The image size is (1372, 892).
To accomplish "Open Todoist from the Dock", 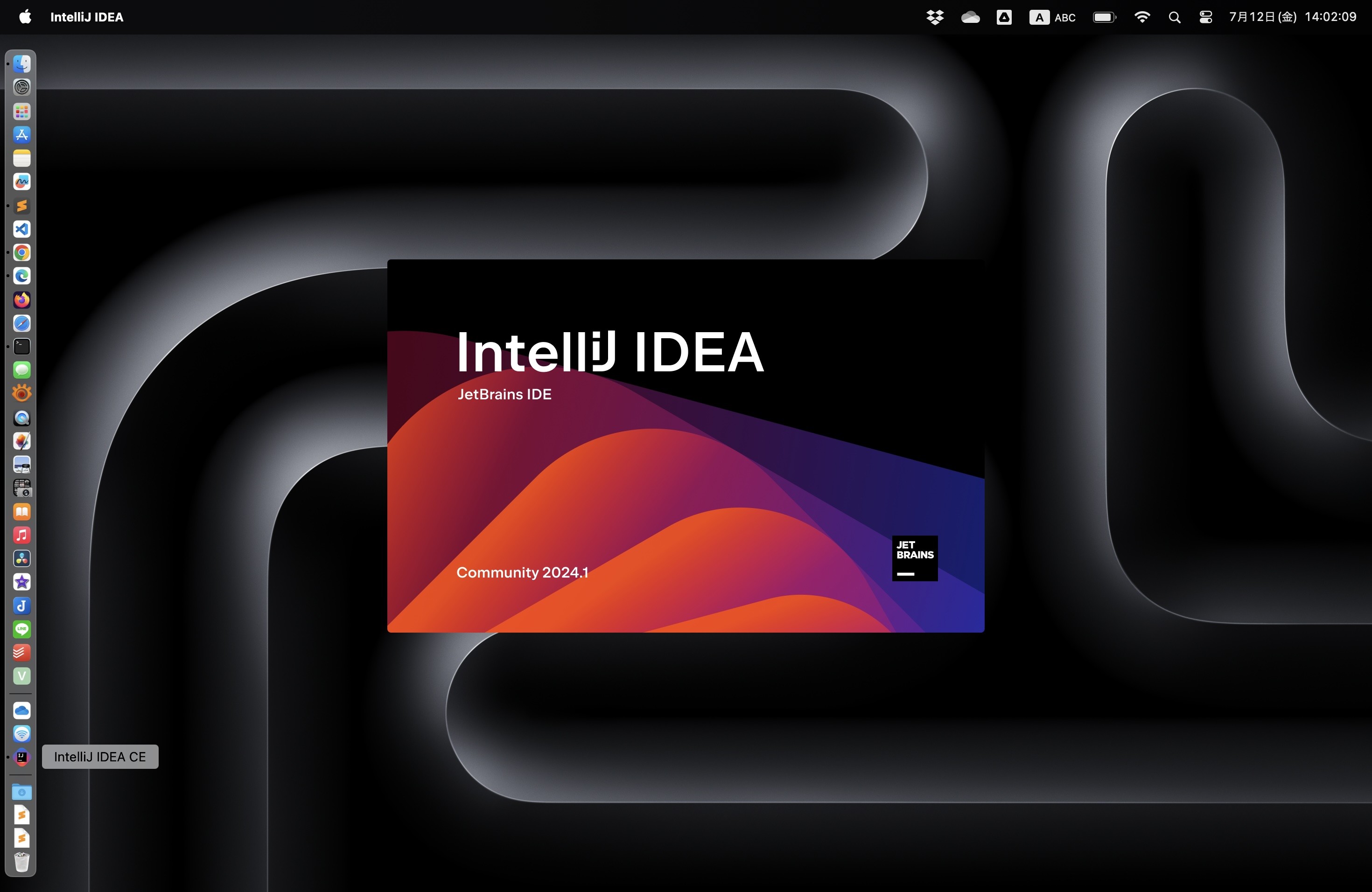I will (x=22, y=653).
